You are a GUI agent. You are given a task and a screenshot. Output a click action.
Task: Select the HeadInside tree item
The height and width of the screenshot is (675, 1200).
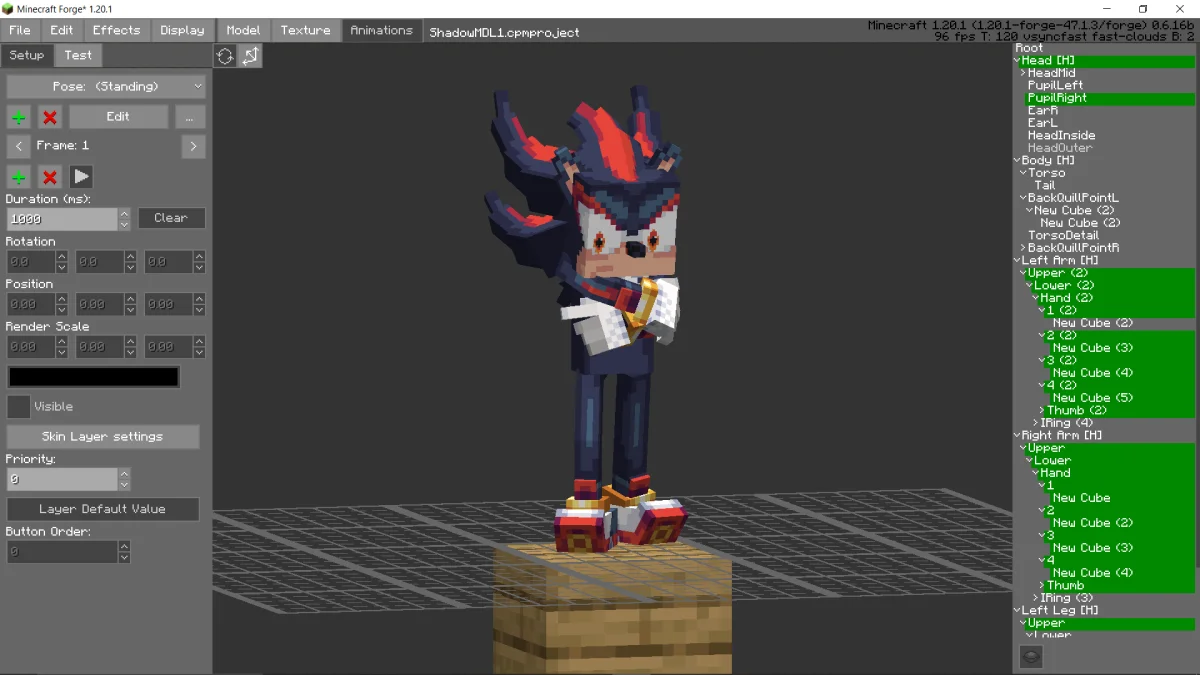coord(1061,136)
